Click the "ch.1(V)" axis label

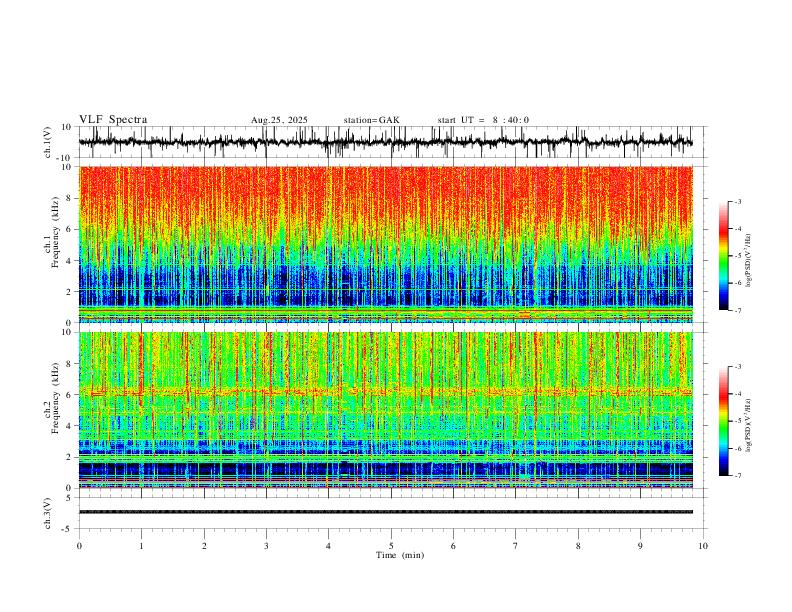(48, 142)
